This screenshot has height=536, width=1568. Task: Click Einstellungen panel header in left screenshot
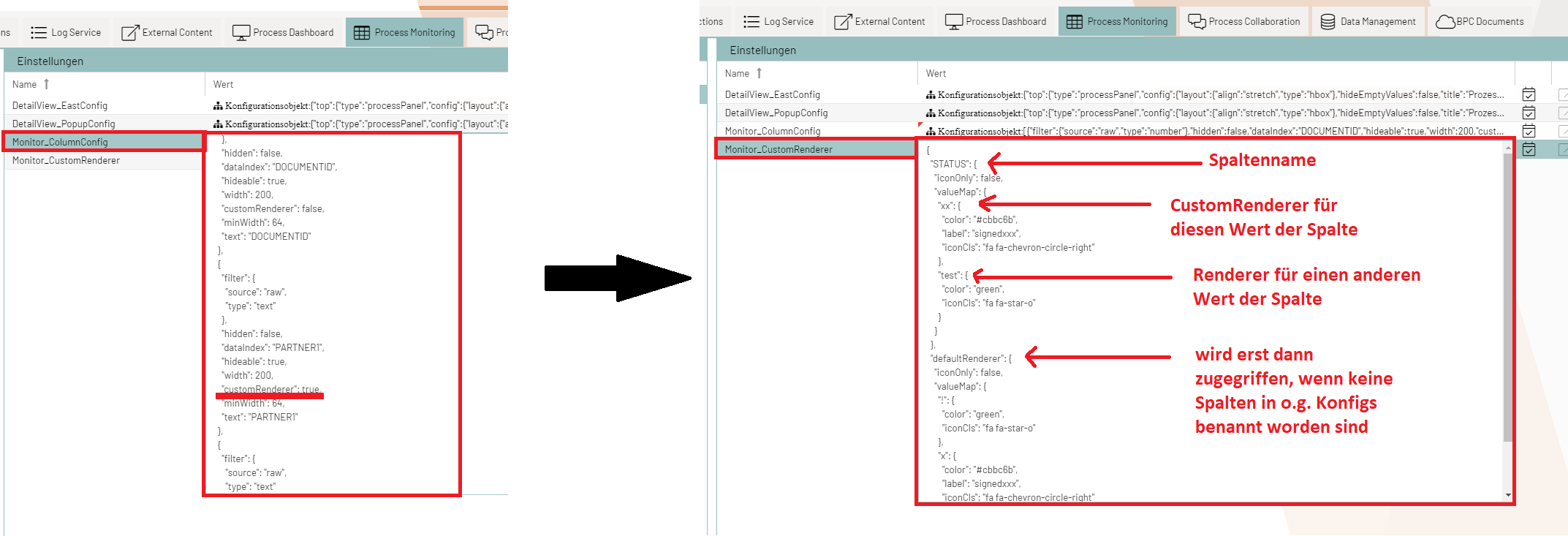point(256,61)
